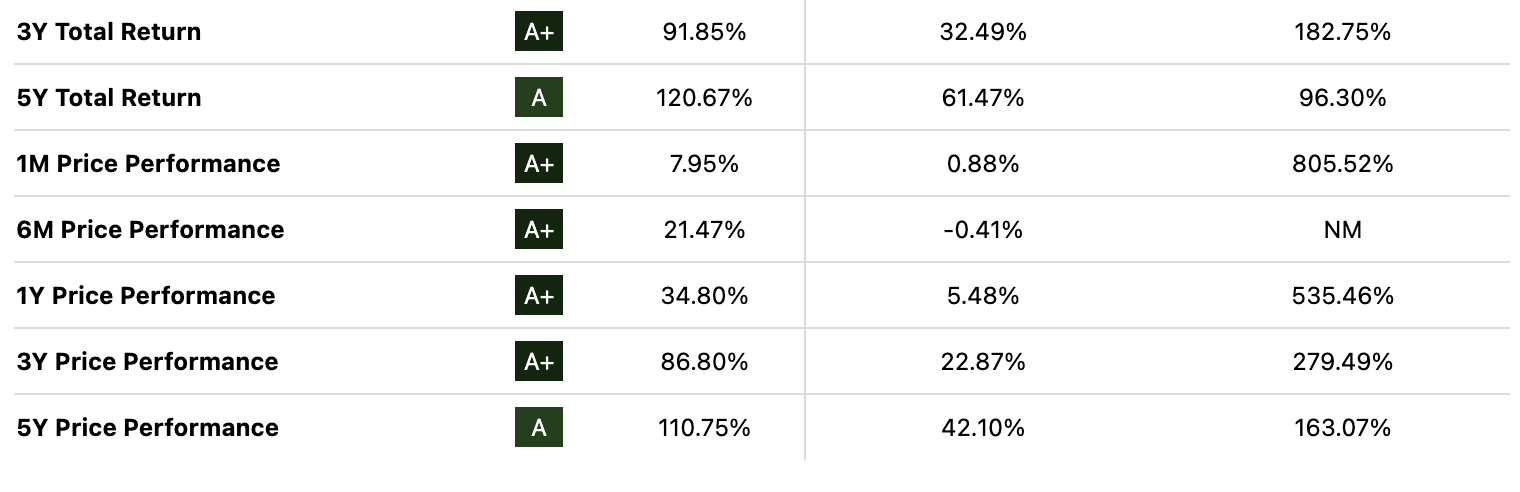Select the 1M Price Performance A+ badge
The image size is (1520, 492).
click(539, 164)
